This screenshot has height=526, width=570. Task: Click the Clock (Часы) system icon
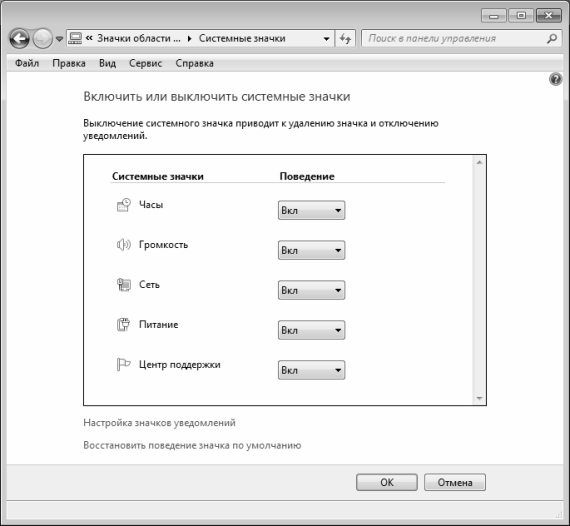point(124,205)
